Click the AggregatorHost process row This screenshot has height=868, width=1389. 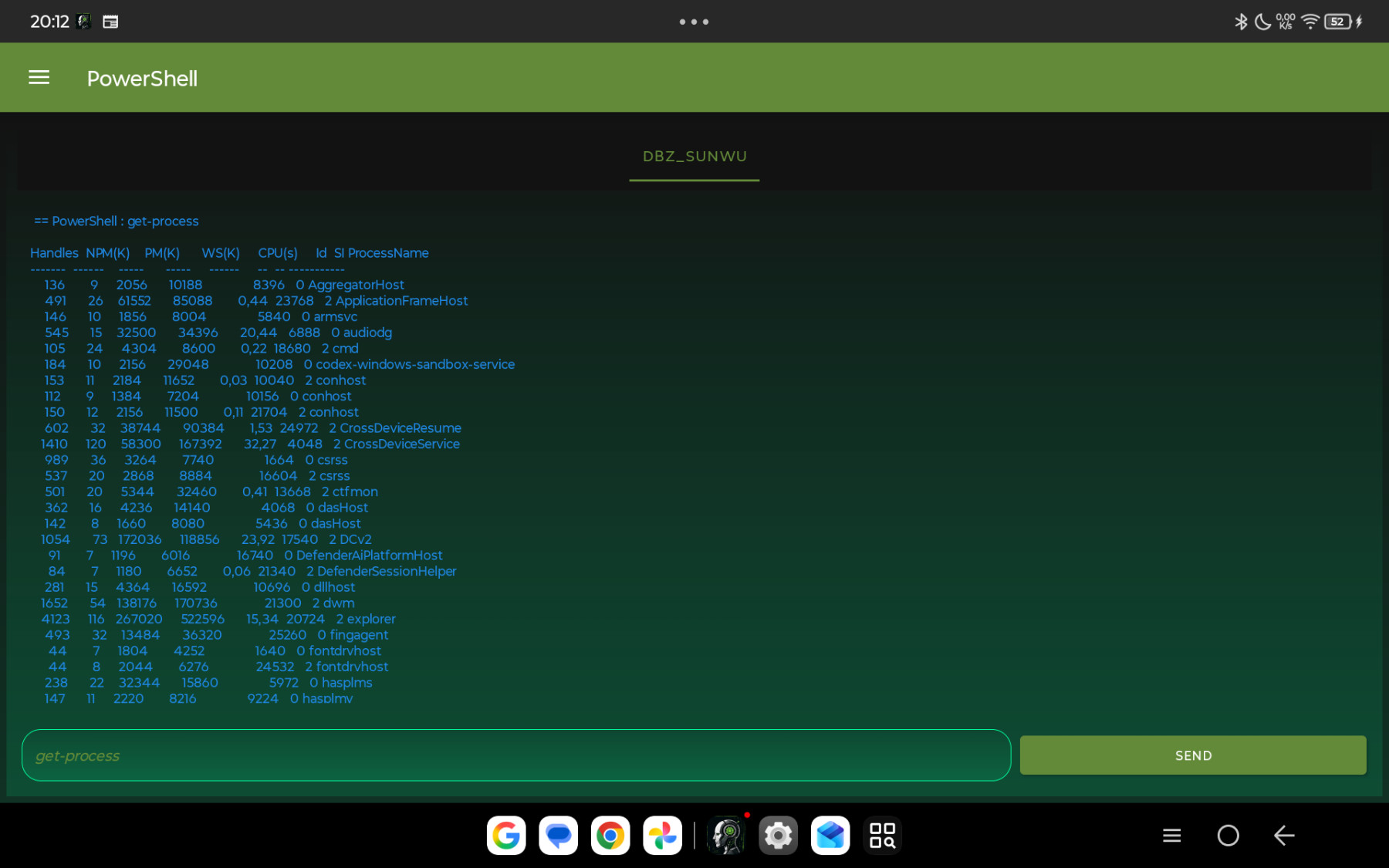click(224, 285)
